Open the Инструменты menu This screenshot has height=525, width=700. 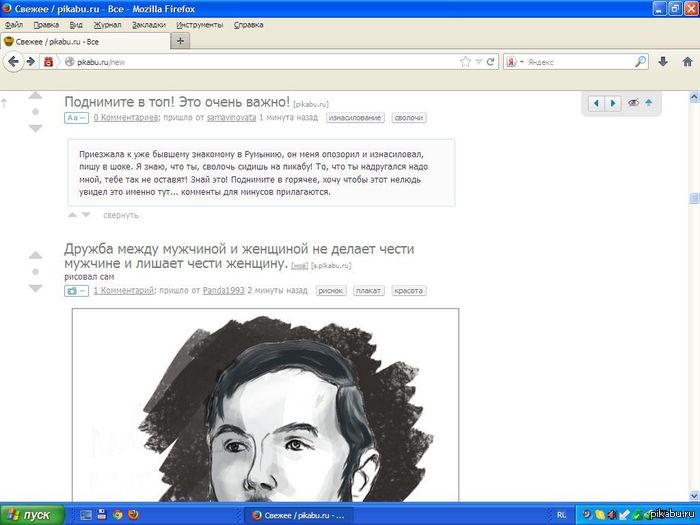200,25
